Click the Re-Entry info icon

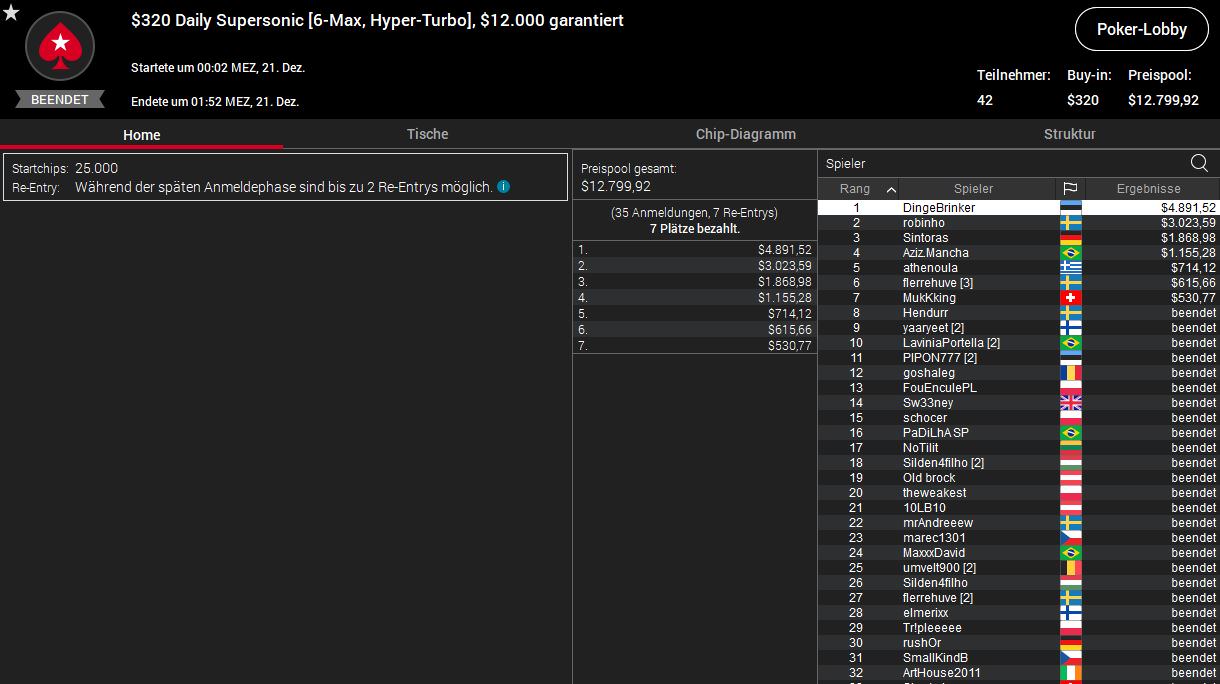504,187
